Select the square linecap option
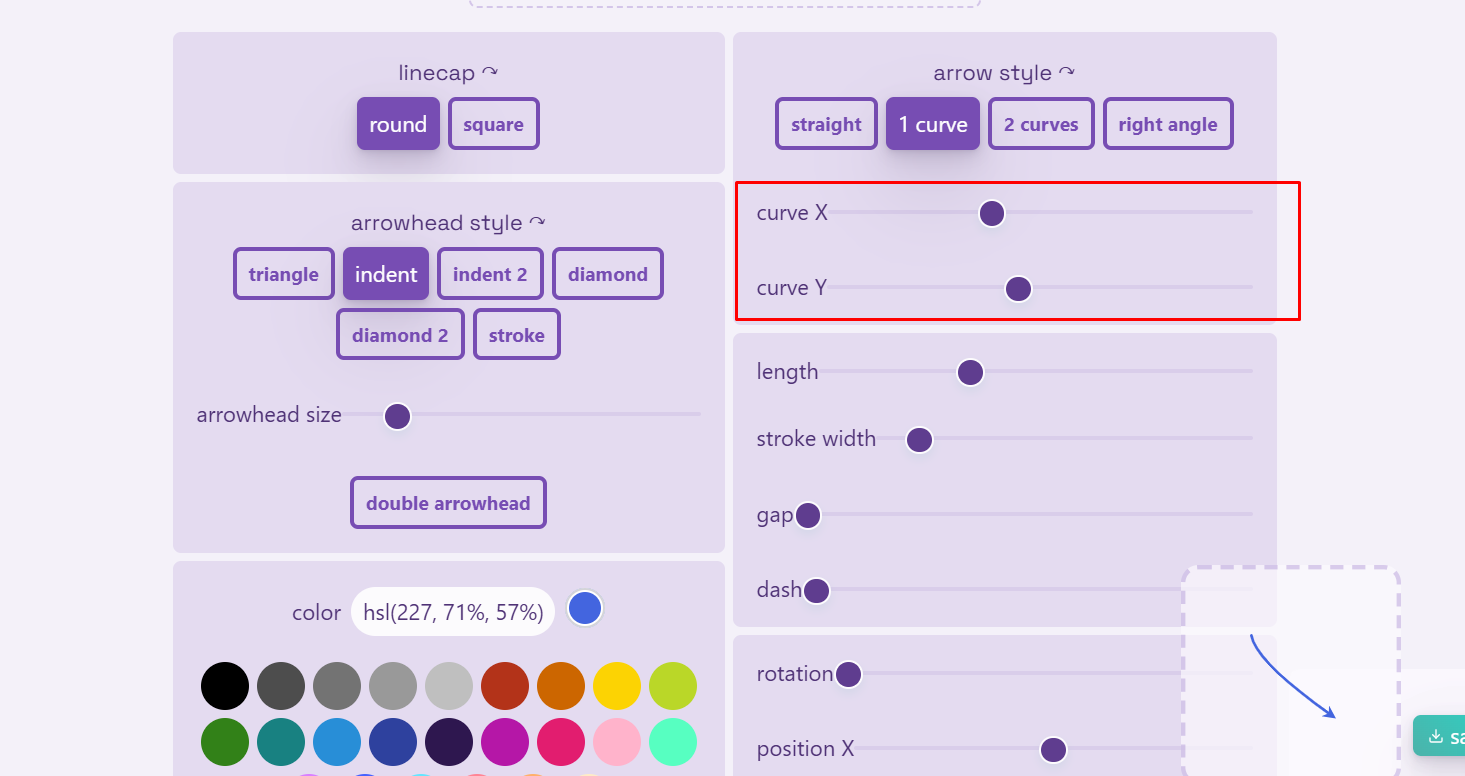Viewport: 1465px width, 776px height. click(x=493, y=124)
